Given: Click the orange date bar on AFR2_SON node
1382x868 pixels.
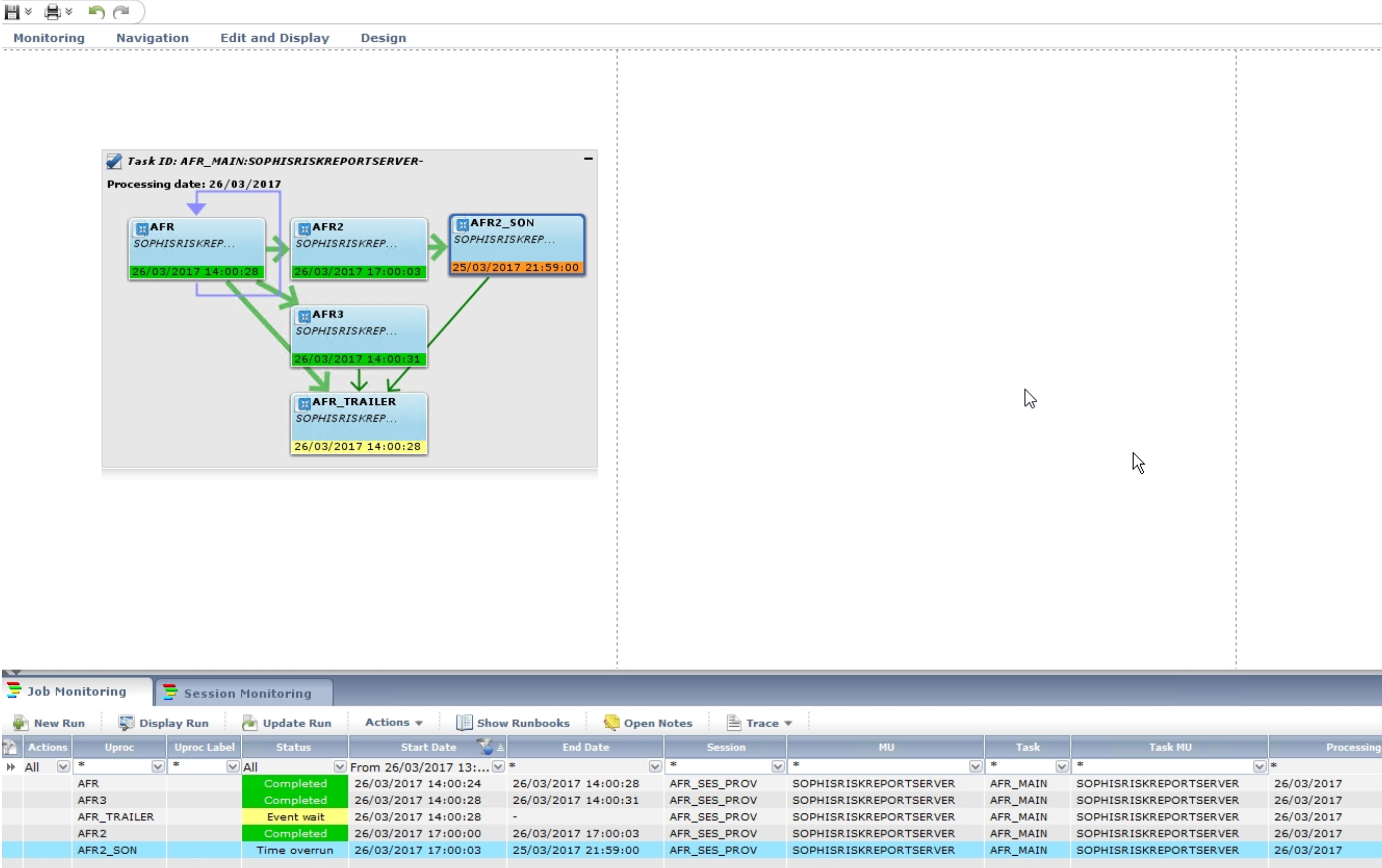Looking at the screenshot, I should coord(516,268).
